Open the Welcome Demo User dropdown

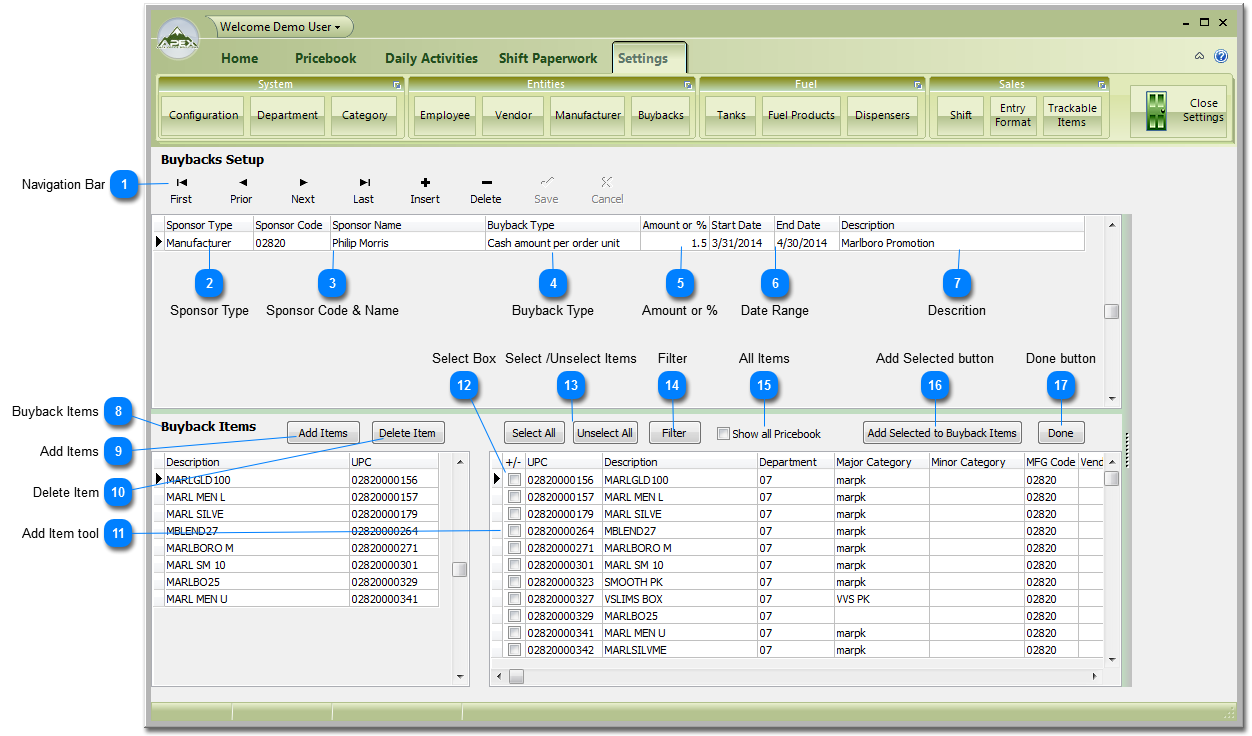280,27
